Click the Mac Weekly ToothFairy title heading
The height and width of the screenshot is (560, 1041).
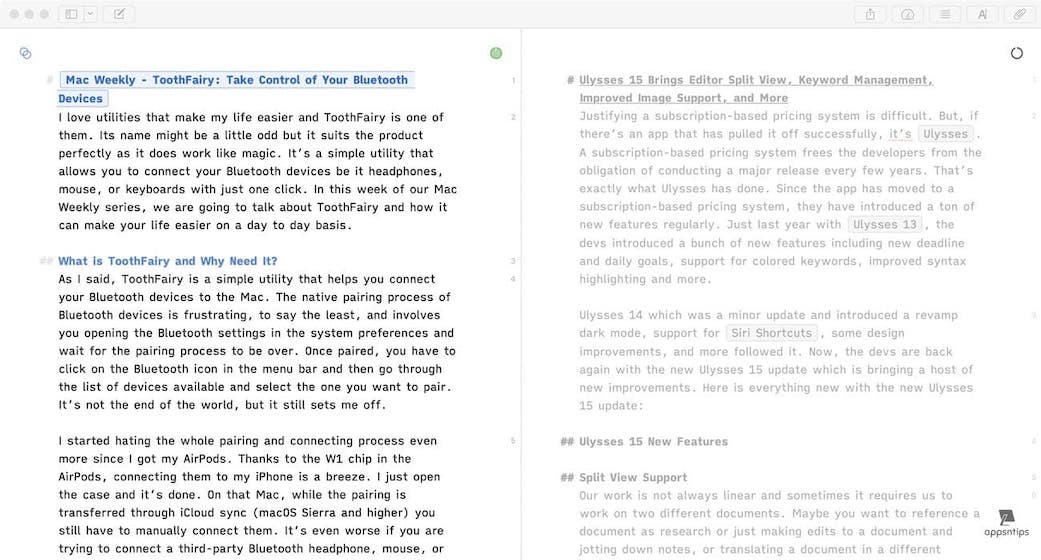click(x=236, y=80)
